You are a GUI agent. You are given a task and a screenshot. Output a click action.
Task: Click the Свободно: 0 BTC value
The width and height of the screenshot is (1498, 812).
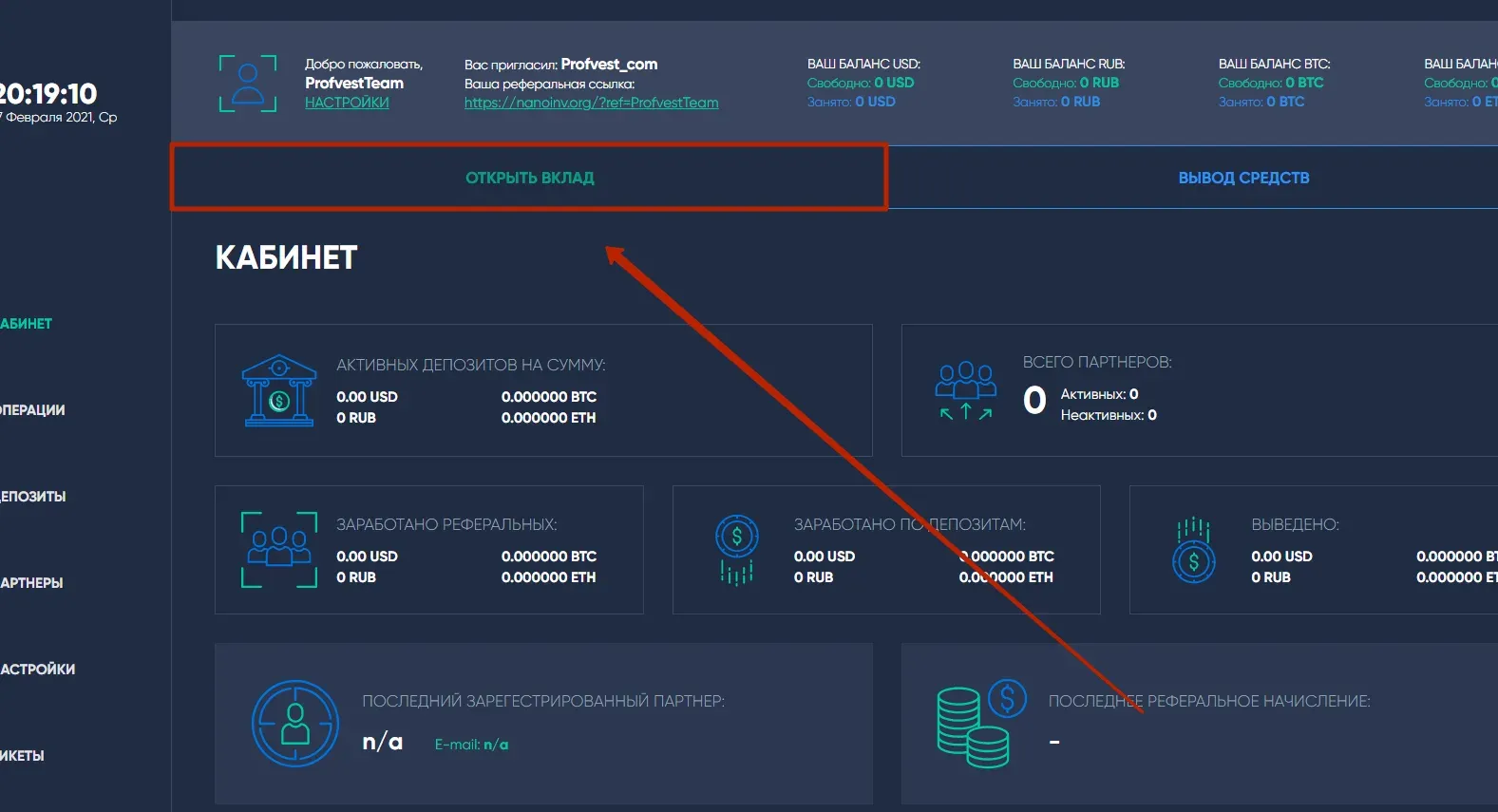tap(1271, 83)
